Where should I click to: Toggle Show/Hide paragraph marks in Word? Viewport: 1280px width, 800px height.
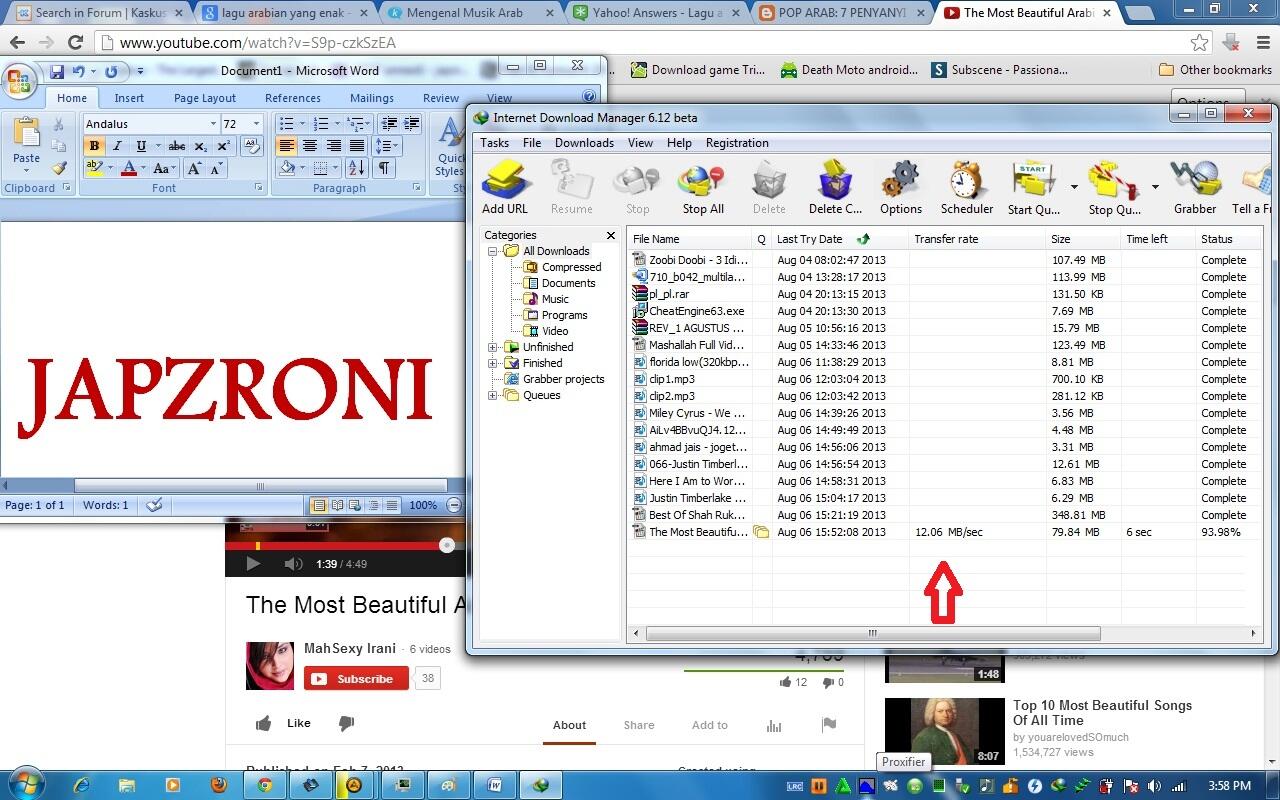[384, 169]
